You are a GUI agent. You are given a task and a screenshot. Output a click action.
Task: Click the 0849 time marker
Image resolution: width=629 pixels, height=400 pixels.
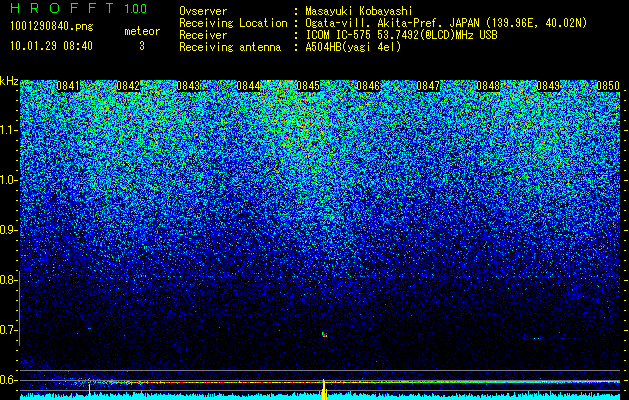point(548,86)
